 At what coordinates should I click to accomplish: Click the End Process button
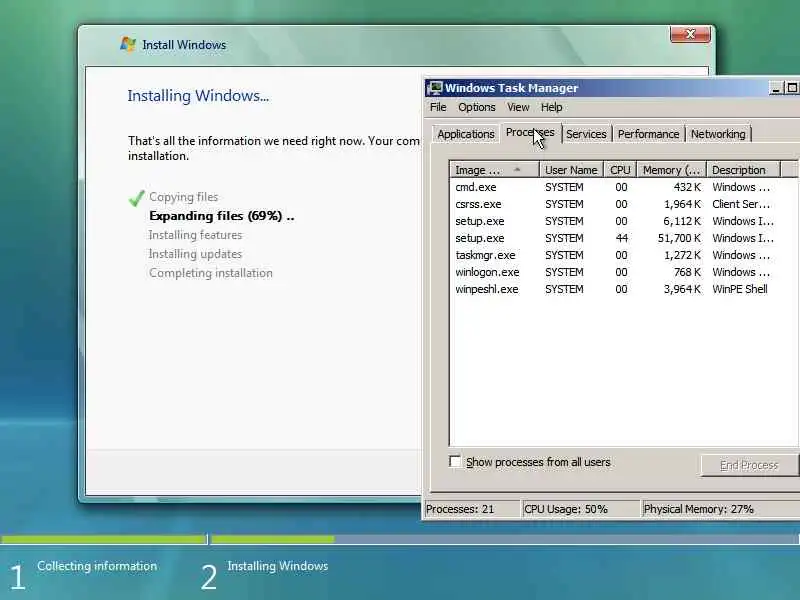(749, 465)
